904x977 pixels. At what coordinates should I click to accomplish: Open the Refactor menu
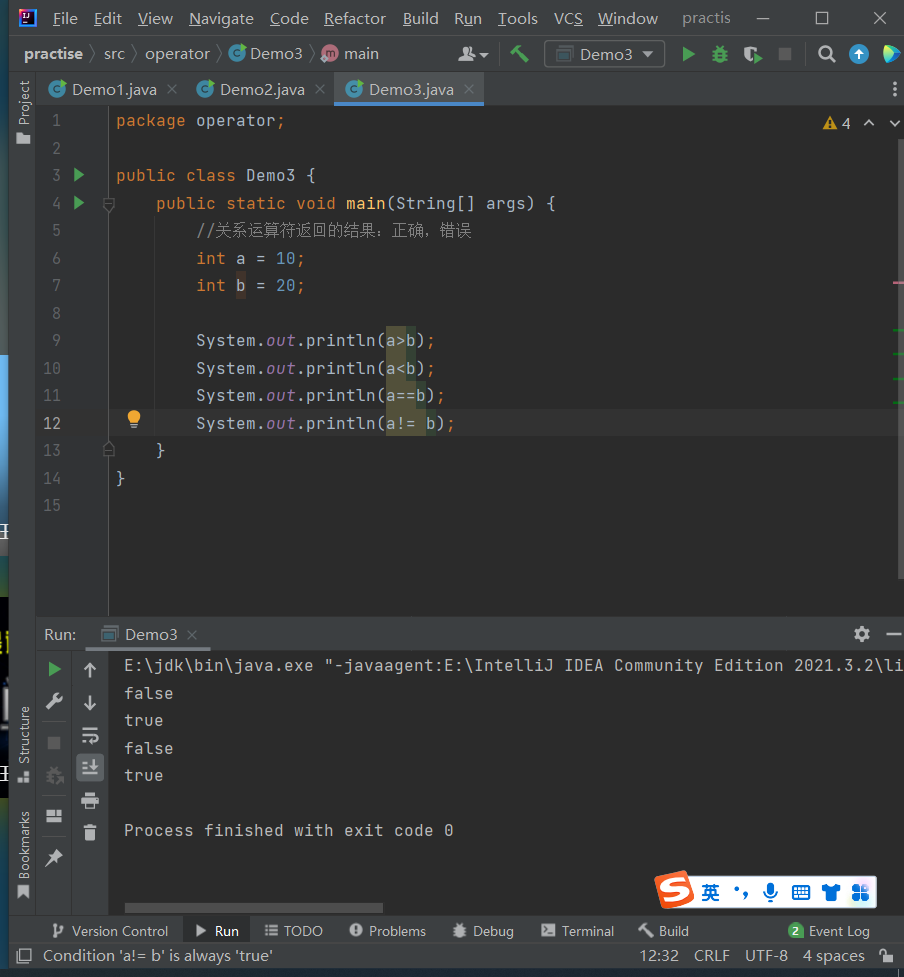[354, 19]
